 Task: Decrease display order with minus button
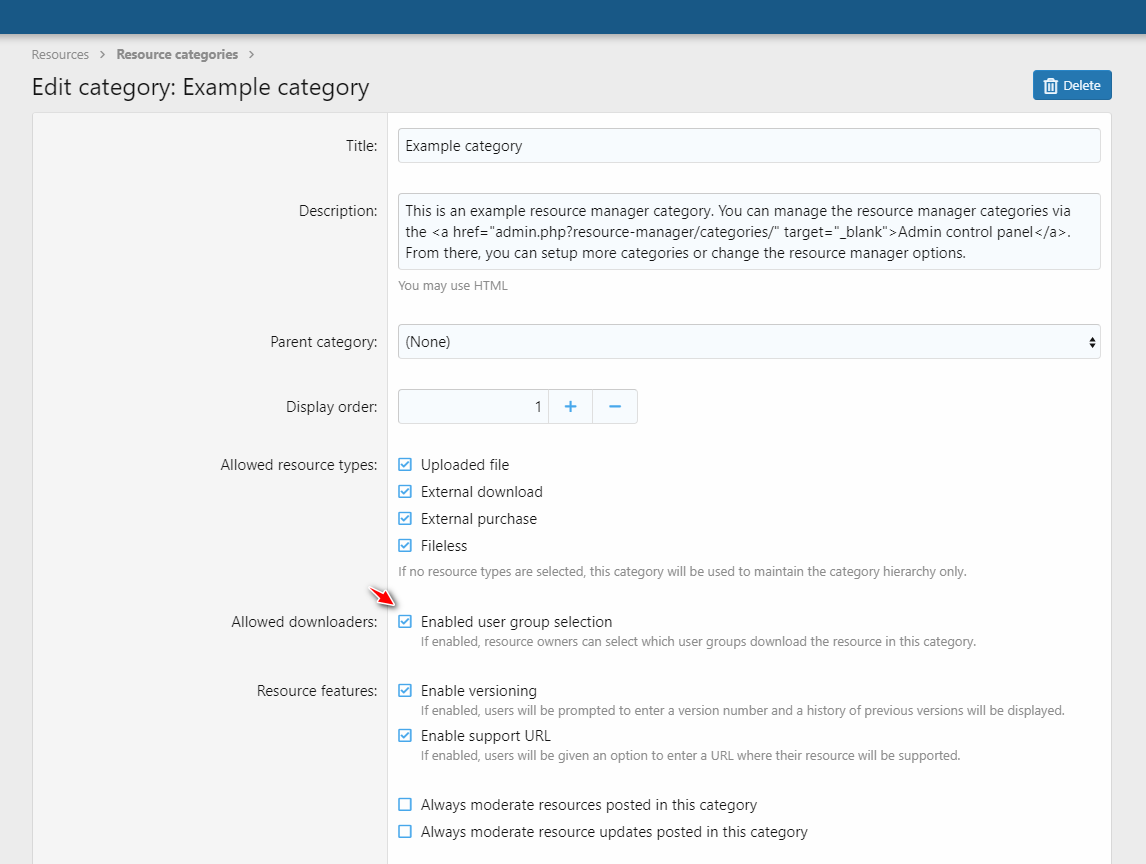pyautogui.click(x=615, y=406)
